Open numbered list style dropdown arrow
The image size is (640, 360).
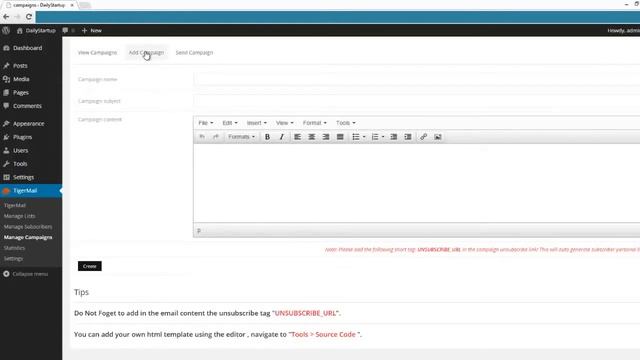click(x=383, y=137)
